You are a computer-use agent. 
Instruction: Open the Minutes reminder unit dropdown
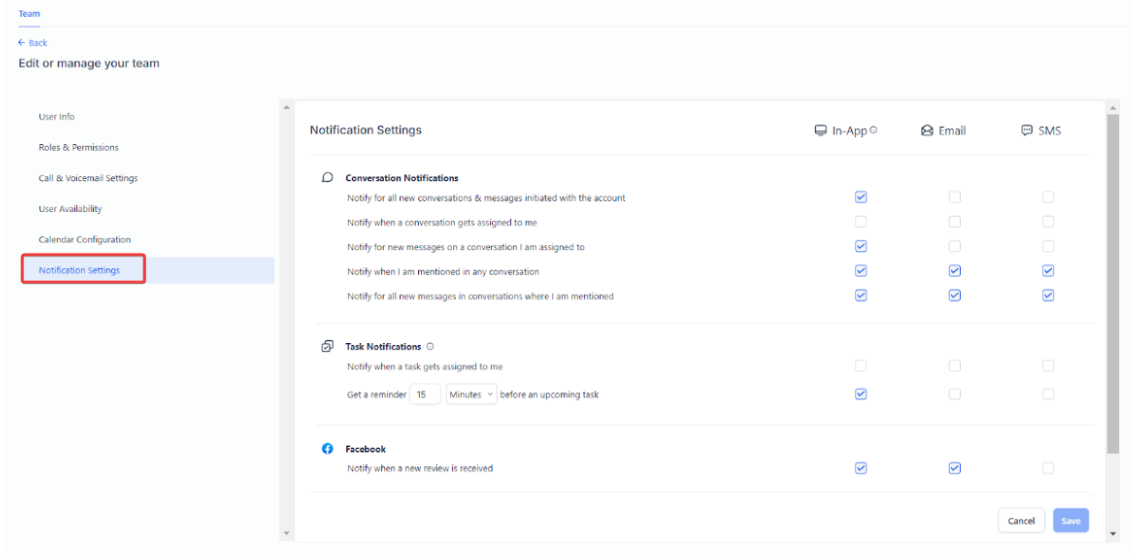pos(470,395)
